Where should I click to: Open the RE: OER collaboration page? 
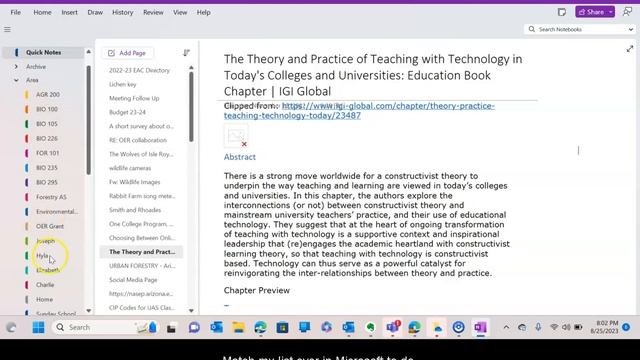coord(138,140)
